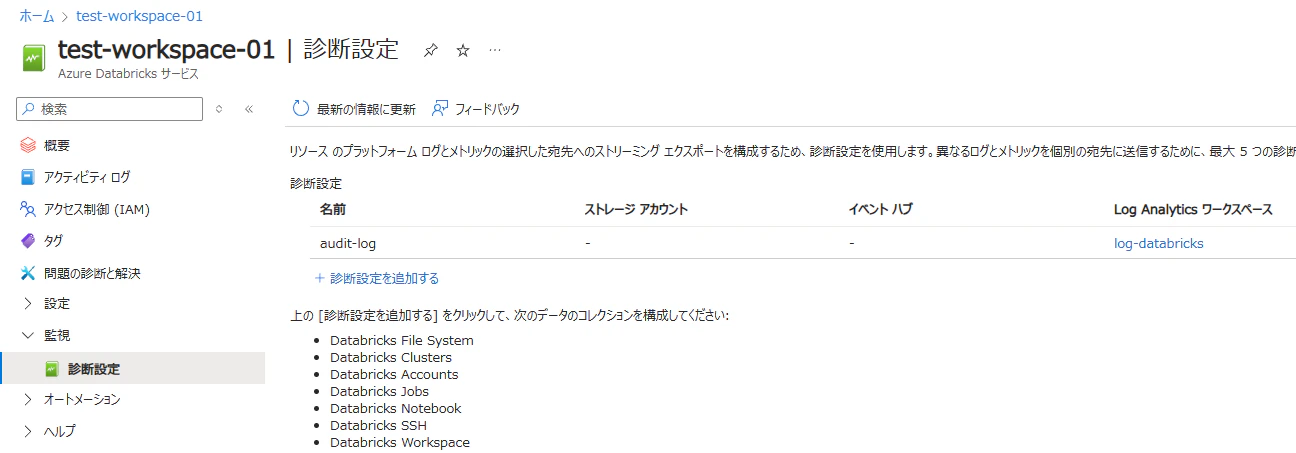
Task: Select 診断設定 in the sidebar
Action: (x=132, y=369)
